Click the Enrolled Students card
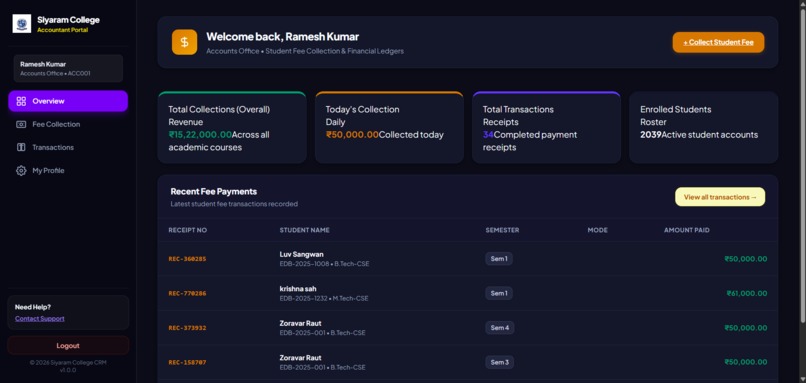The width and height of the screenshot is (806, 383). tap(704, 127)
